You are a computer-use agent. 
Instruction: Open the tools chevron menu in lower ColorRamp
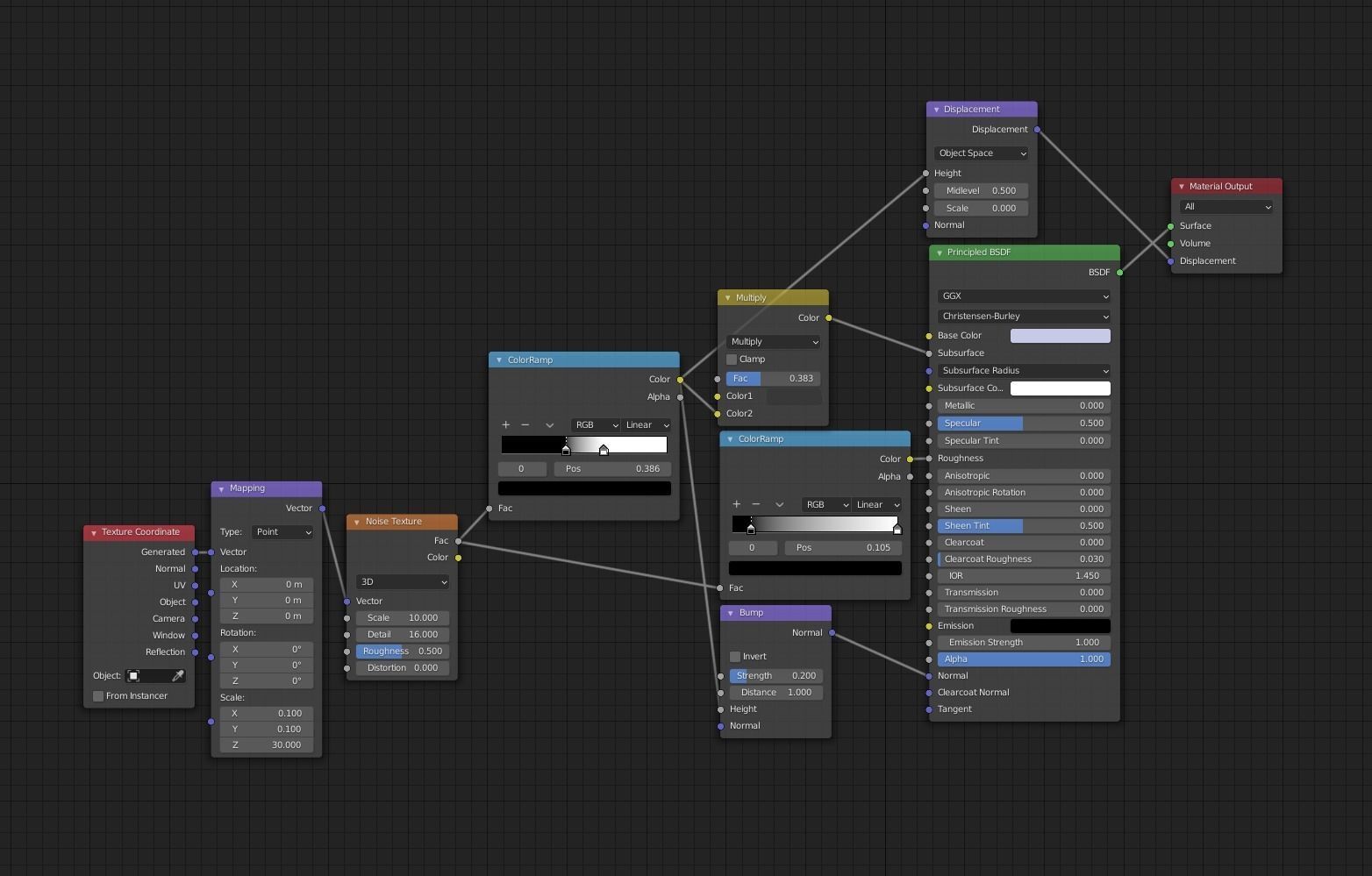[x=779, y=504]
